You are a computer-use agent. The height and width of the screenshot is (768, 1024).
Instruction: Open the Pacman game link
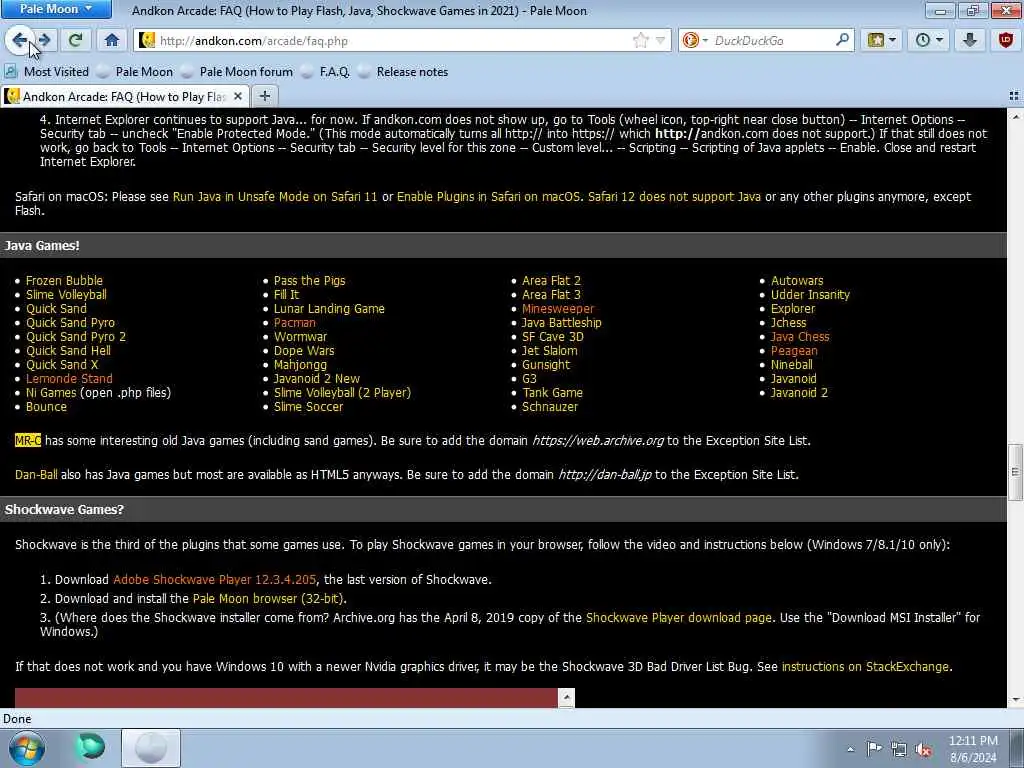click(295, 323)
